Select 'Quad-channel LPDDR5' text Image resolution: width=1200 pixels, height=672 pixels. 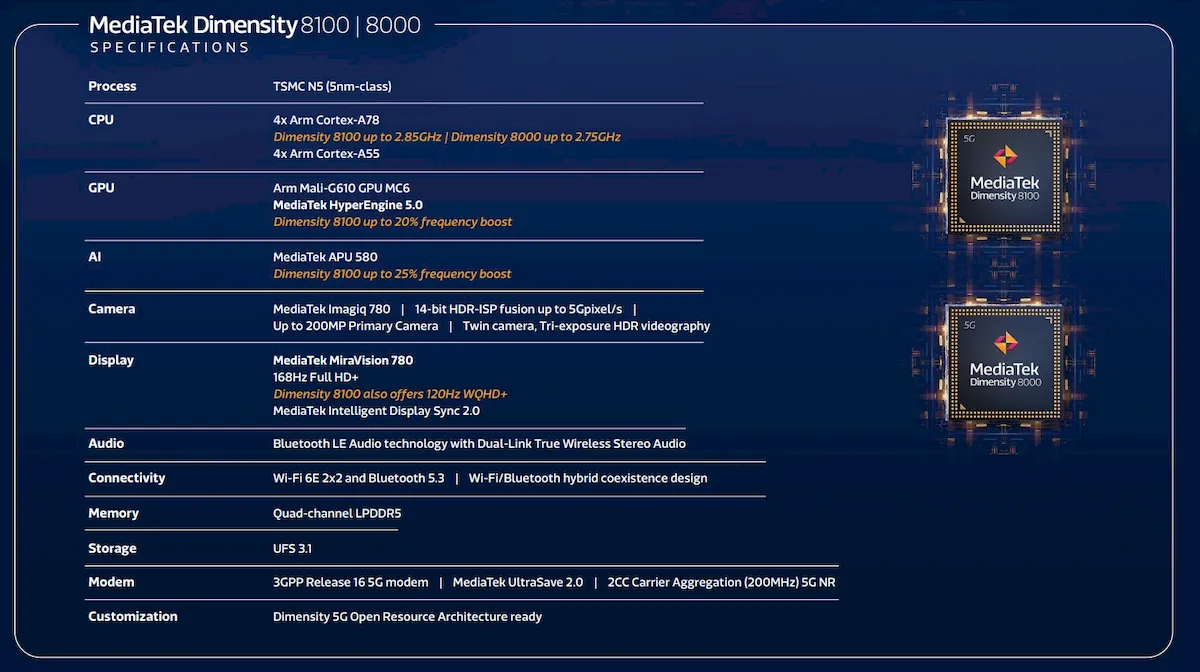coord(337,513)
